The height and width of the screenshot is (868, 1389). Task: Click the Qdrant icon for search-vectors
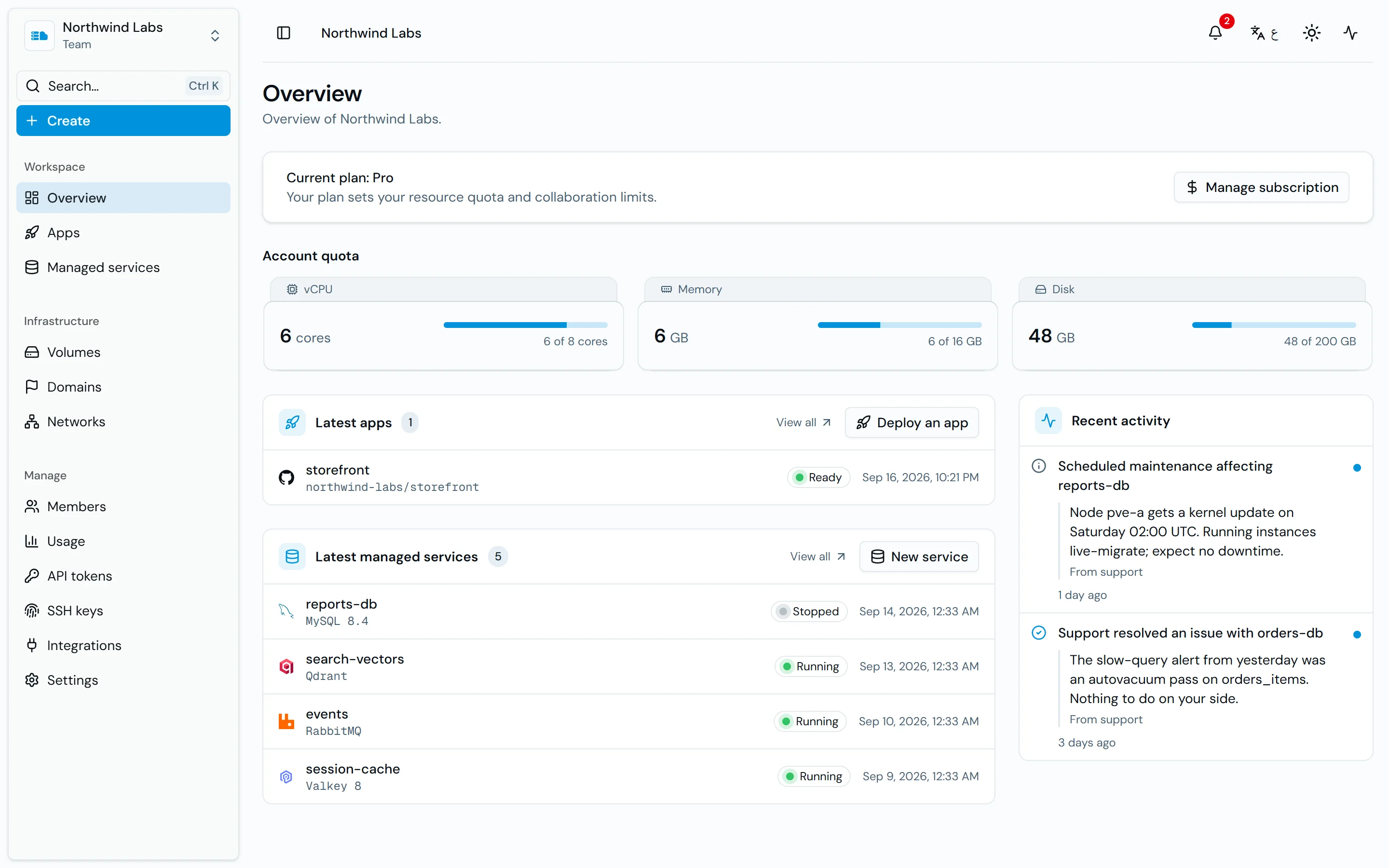coord(286,666)
